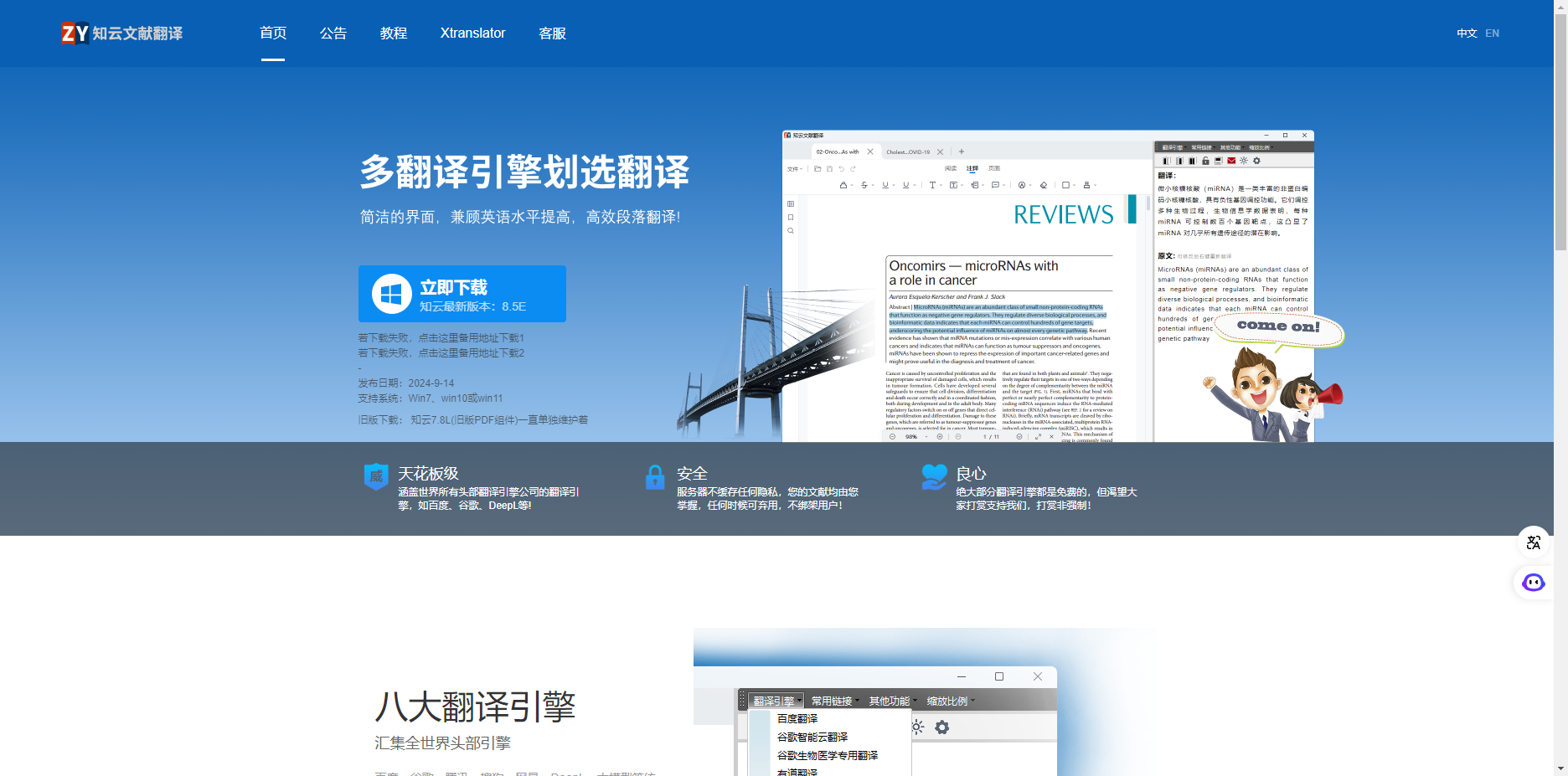
Task: Select 谷歌生物医学专用翻译 in the engine list
Action: click(x=828, y=756)
